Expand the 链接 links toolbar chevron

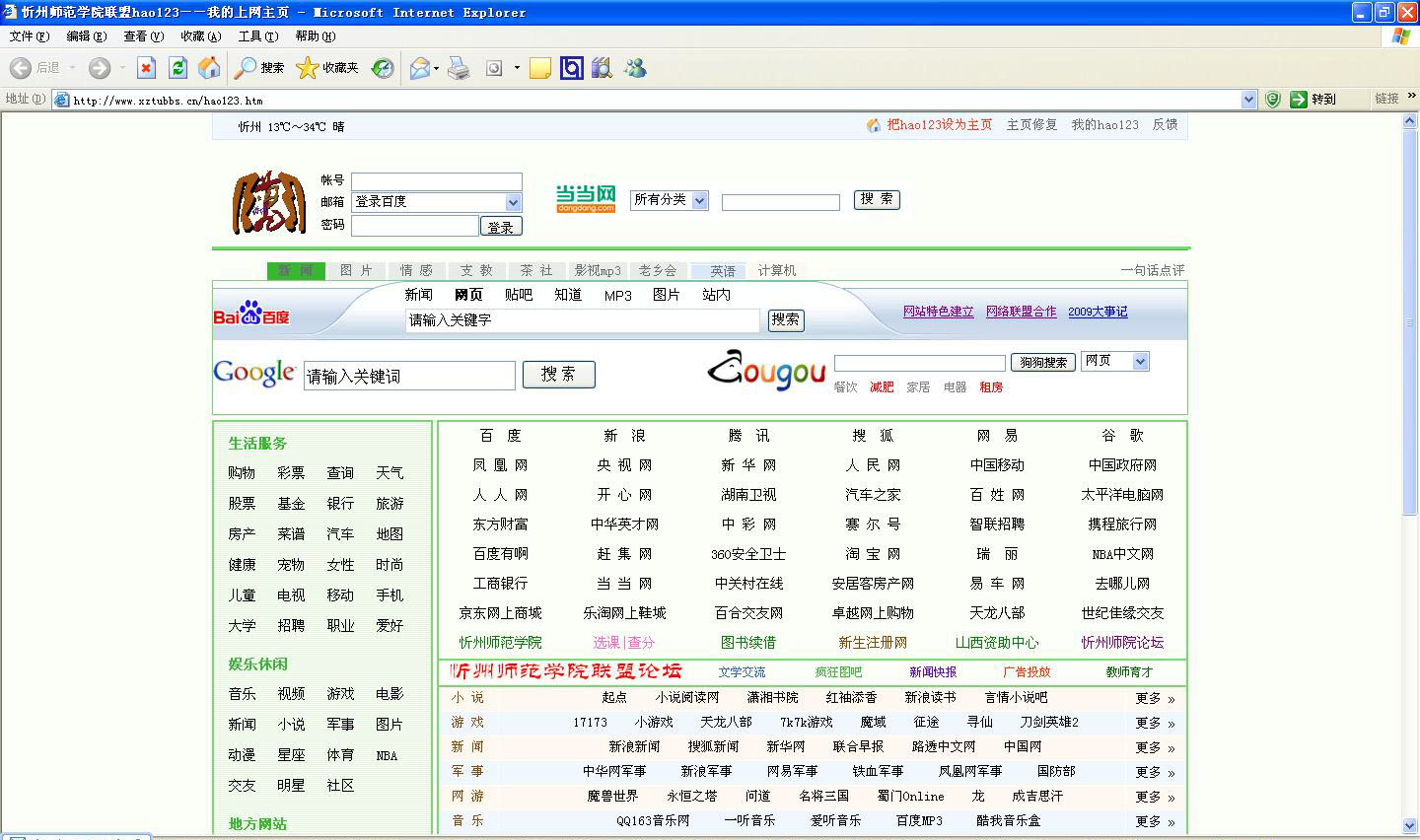coord(1412,96)
